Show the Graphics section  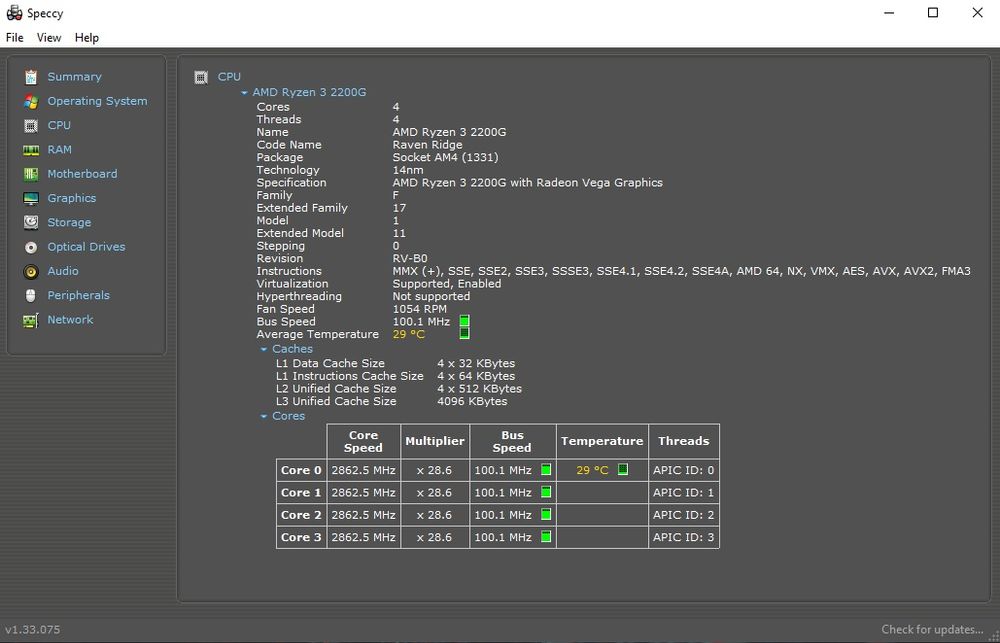point(71,198)
